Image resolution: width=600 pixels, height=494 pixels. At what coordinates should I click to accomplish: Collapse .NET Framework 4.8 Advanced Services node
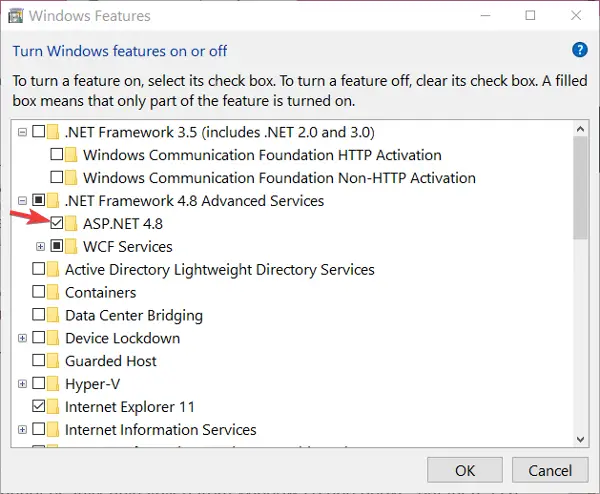pyautogui.click(x=23, y=201)
